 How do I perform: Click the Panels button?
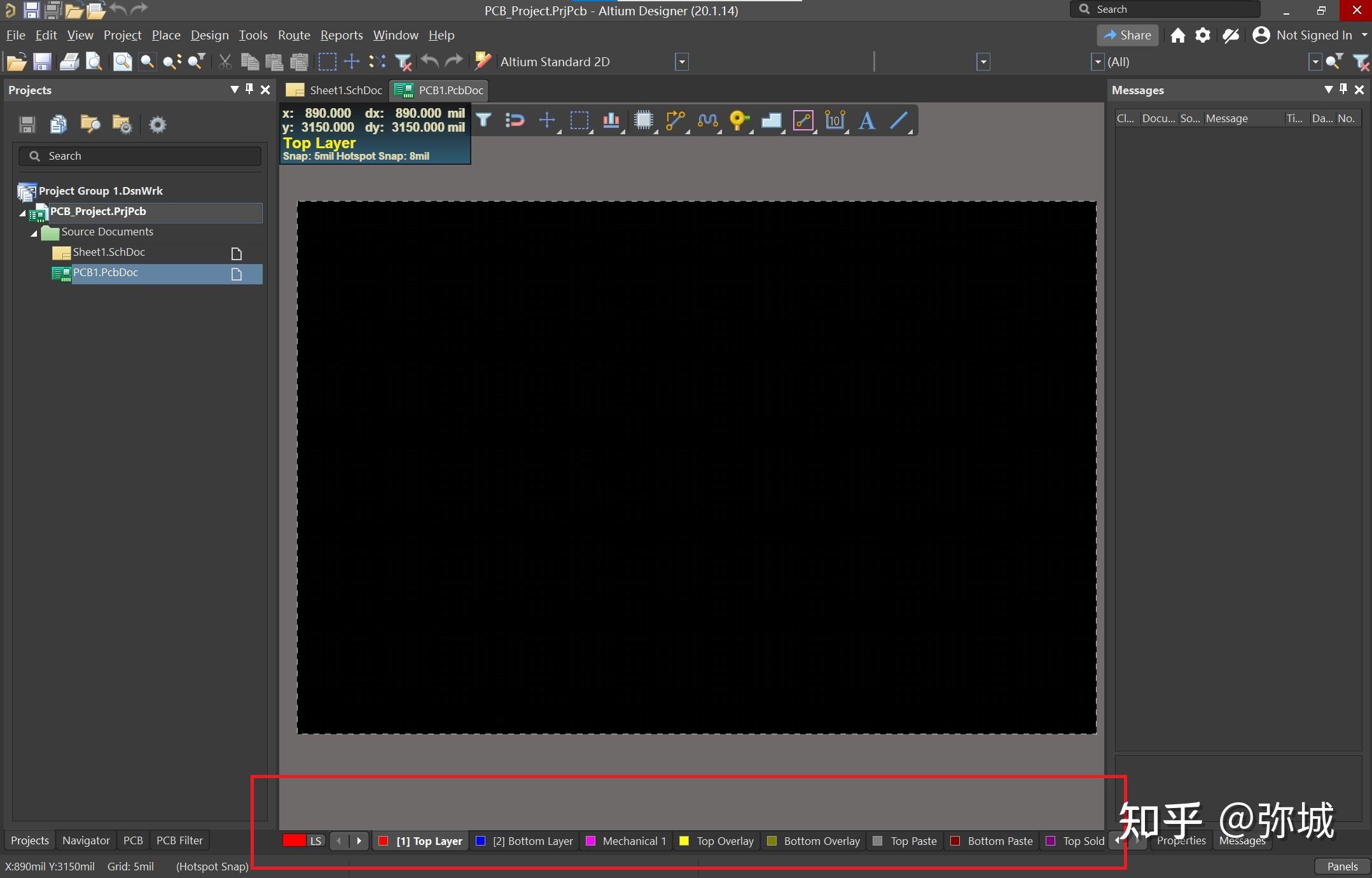[x=1342, y=866]
